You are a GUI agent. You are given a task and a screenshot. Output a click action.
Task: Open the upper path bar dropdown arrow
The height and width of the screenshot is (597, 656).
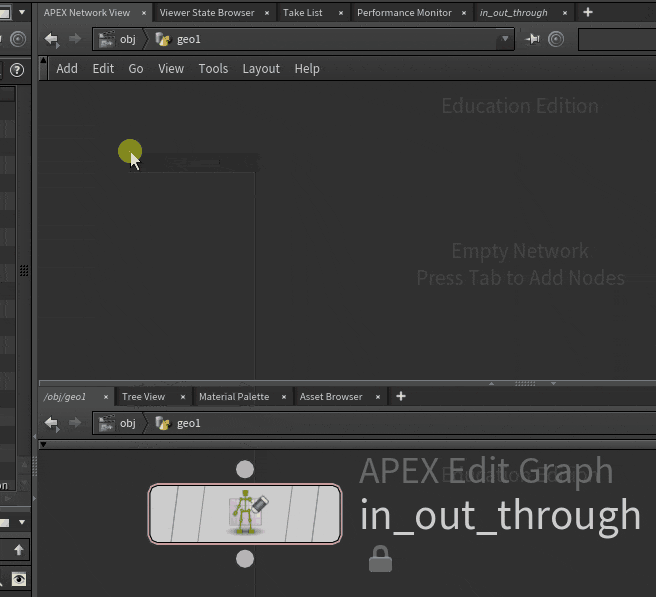(505, 39)
